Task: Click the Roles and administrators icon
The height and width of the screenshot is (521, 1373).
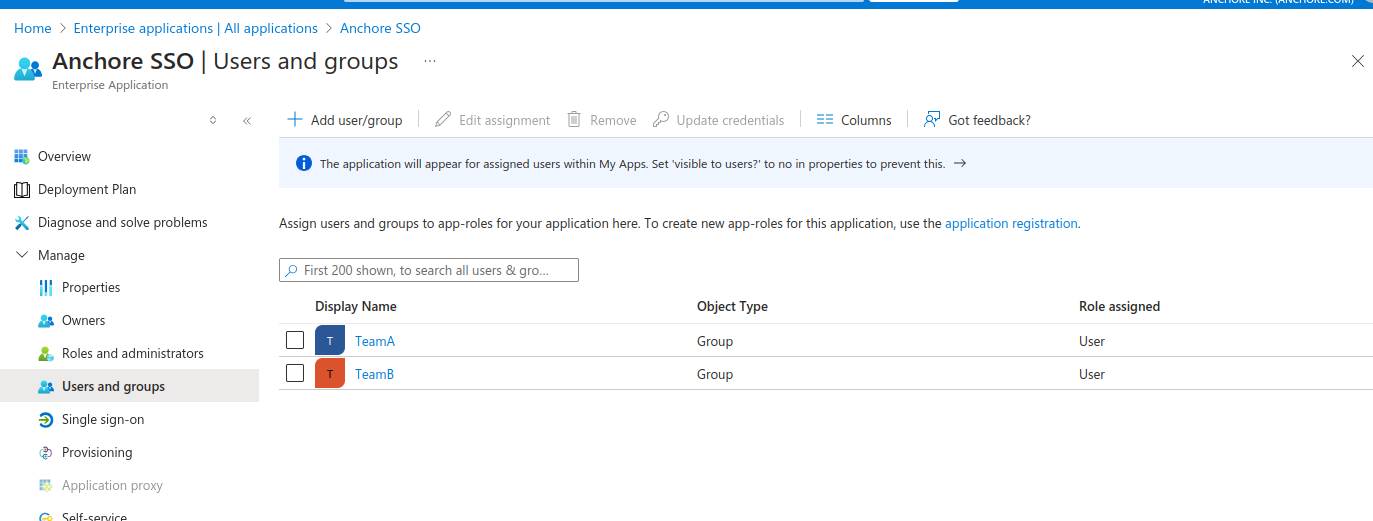Action: 46,353
